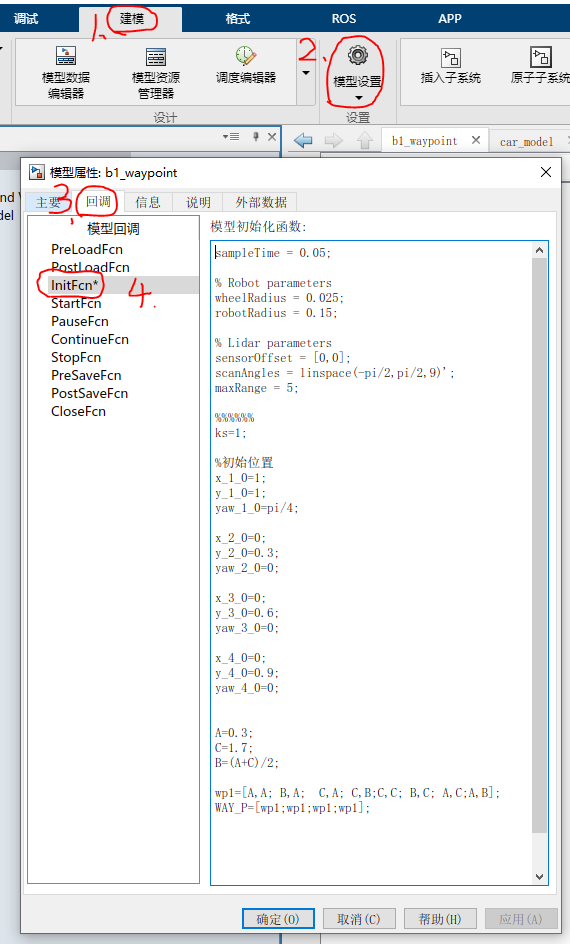Select StartFcn in the callback list

click(x=76, y=303)
